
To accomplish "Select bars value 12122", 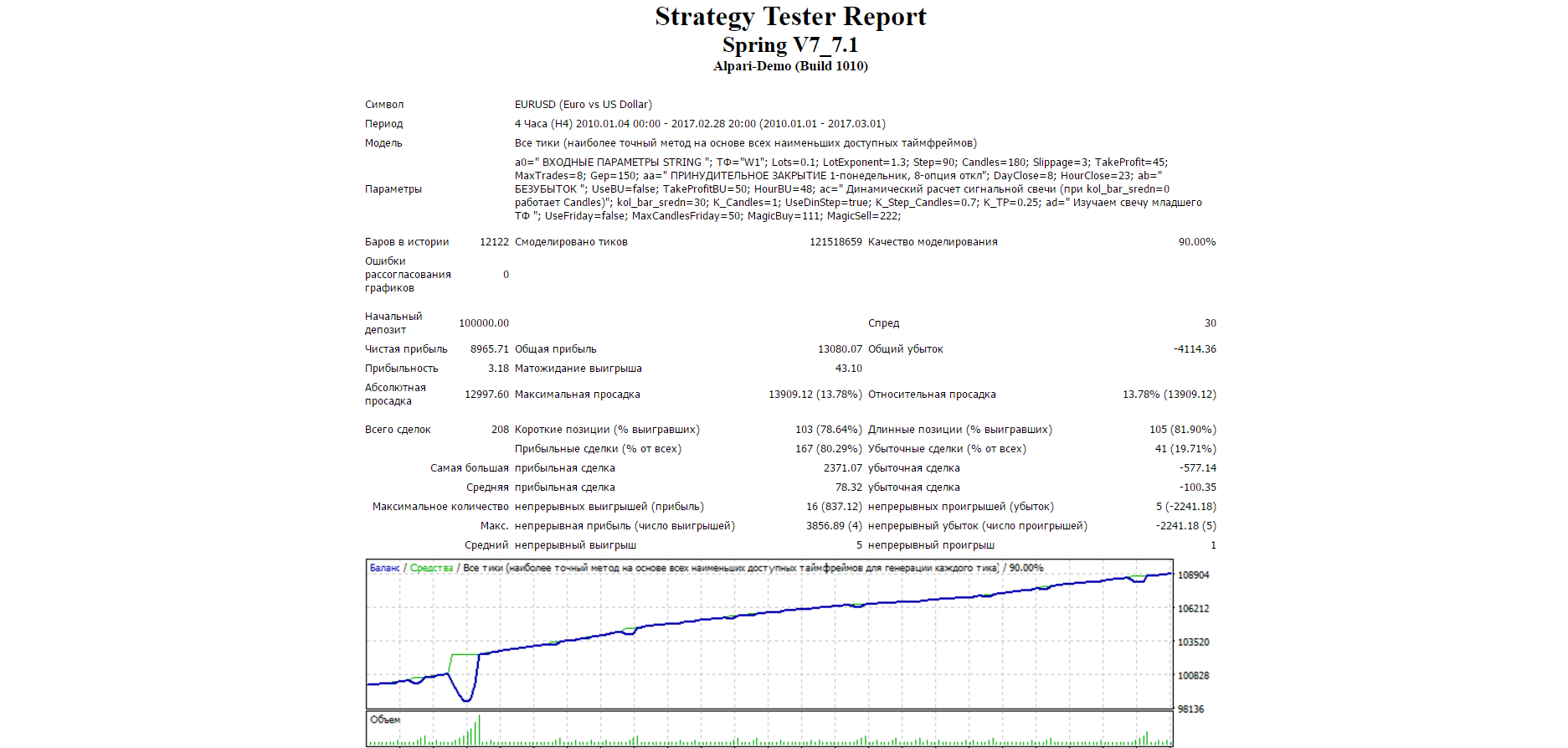I will [494, 242].
